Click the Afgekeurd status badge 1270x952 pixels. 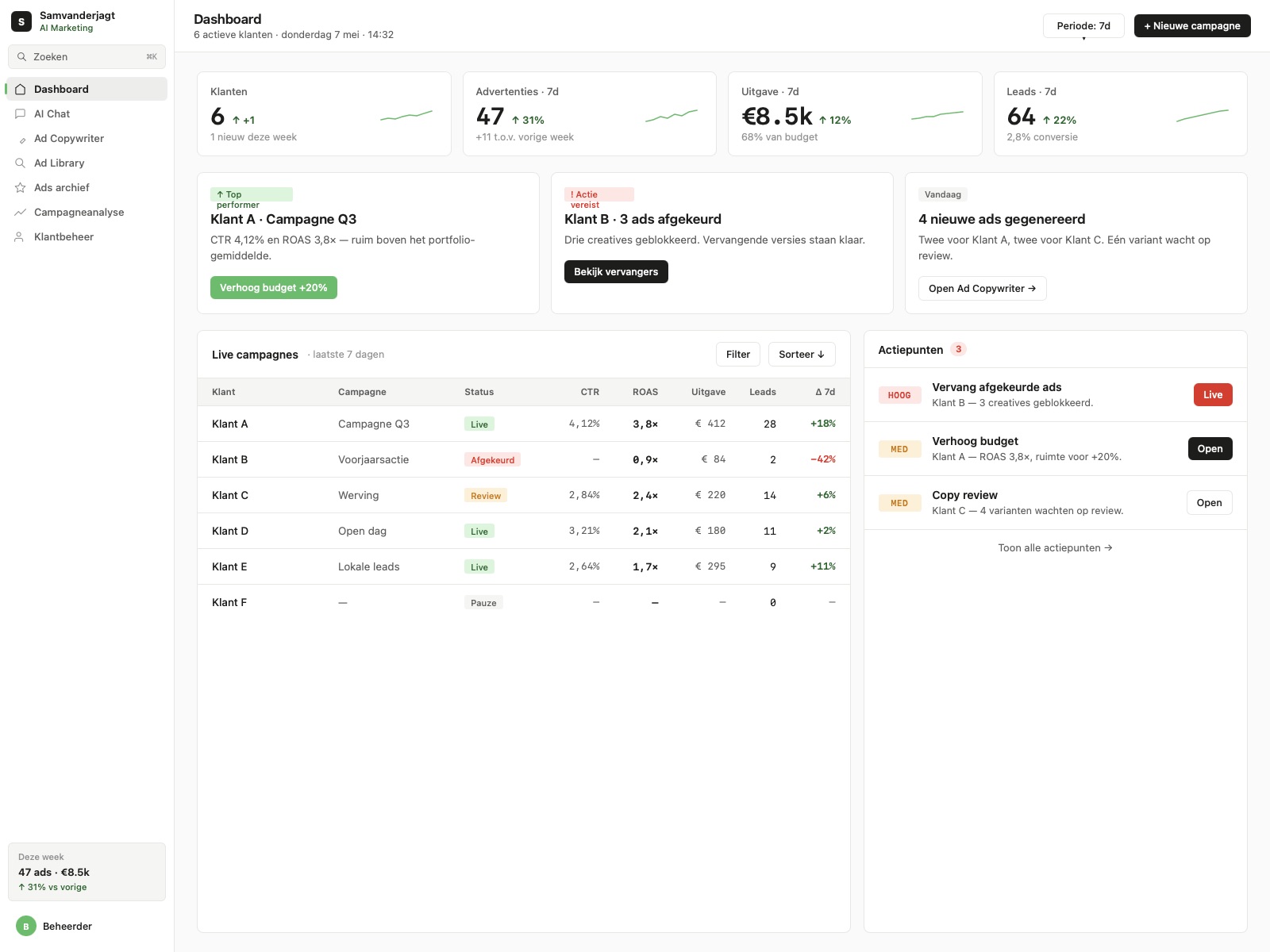[492, 459]
